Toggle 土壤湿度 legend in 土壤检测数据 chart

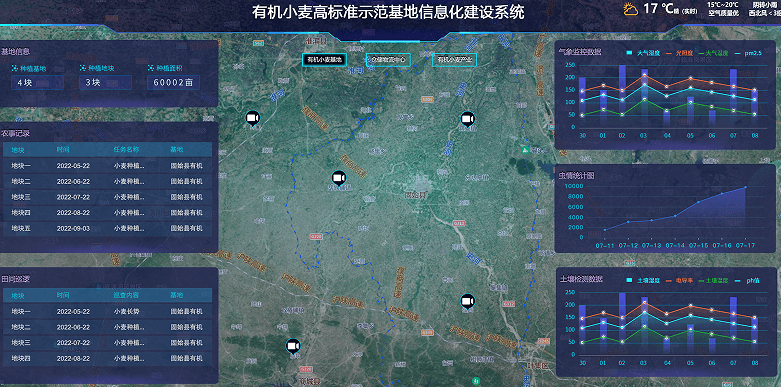point(643,281)
